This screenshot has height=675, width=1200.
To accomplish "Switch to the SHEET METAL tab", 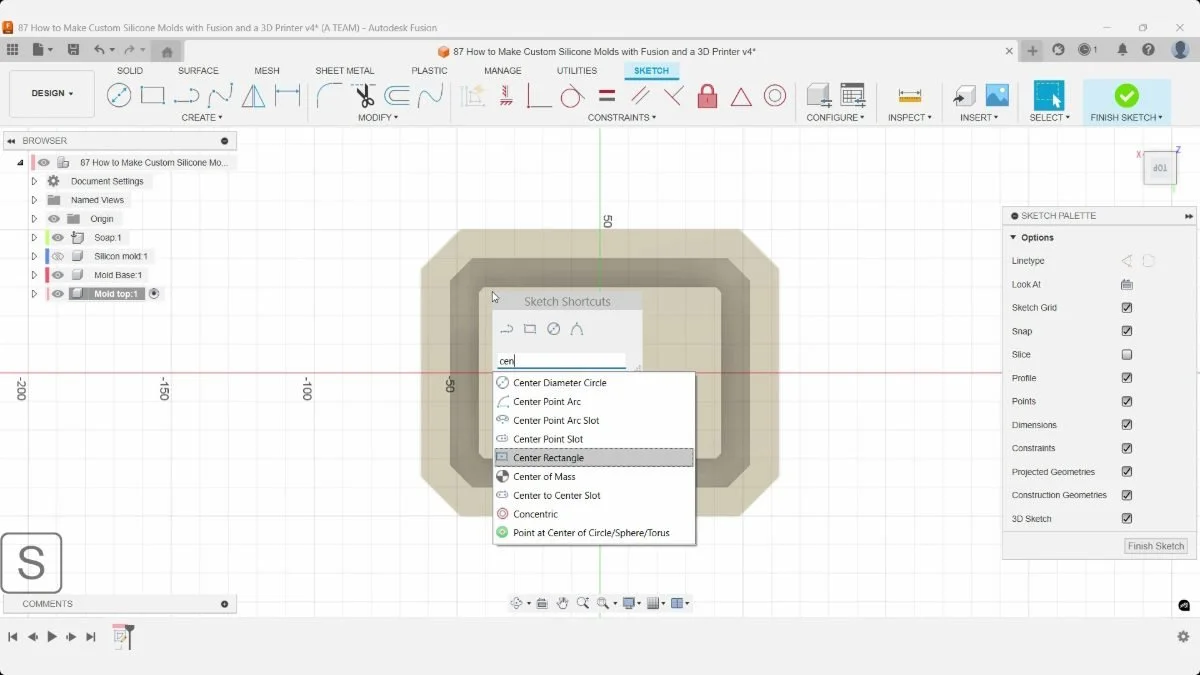I will pyautogui.click(x=344, y=71).
